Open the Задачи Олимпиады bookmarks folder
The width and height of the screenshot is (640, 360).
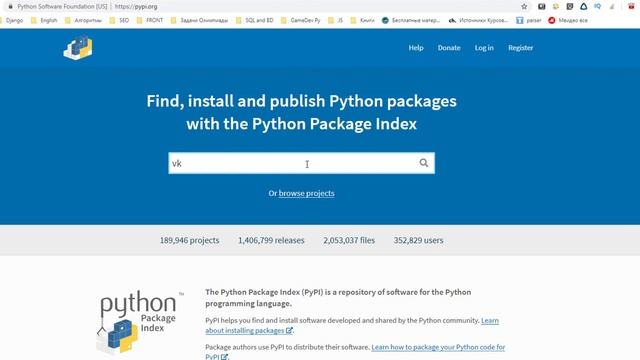click(199, 20)
